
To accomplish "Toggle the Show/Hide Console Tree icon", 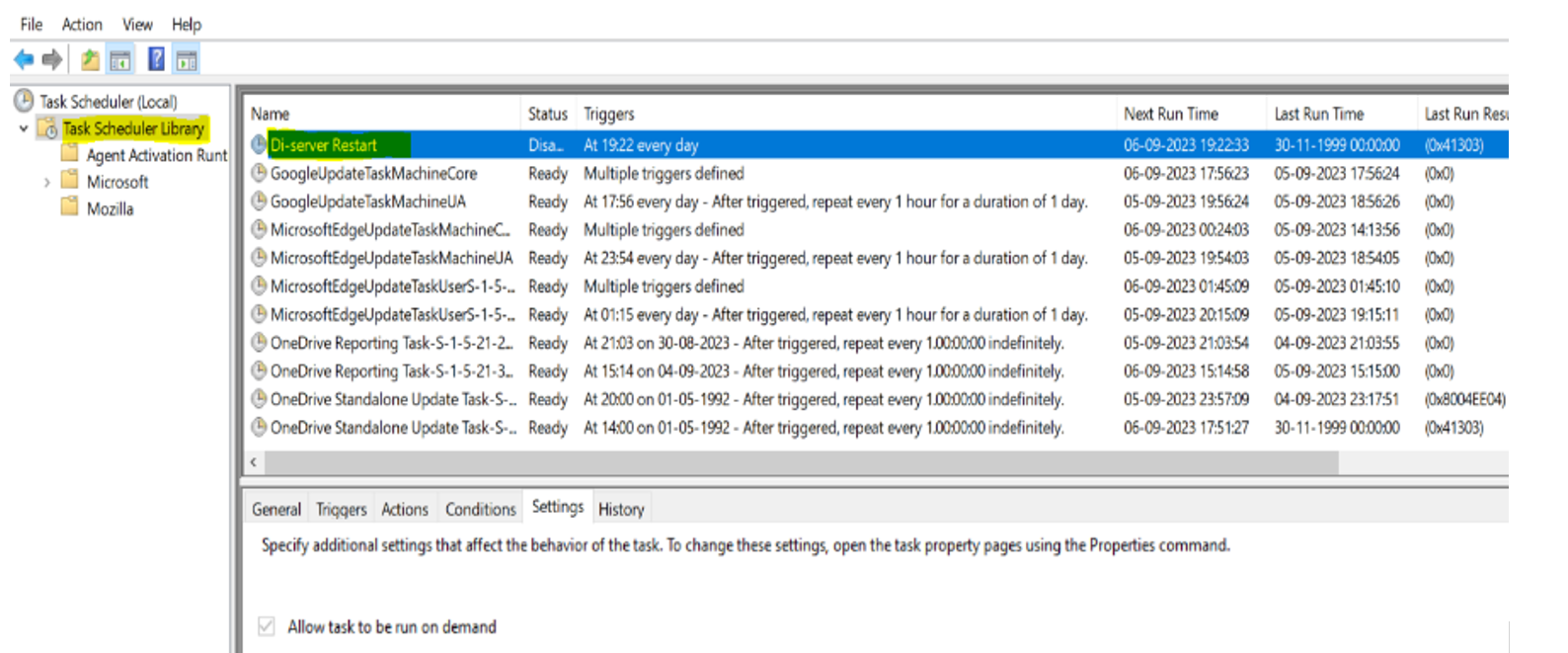I will pos(120,61).
